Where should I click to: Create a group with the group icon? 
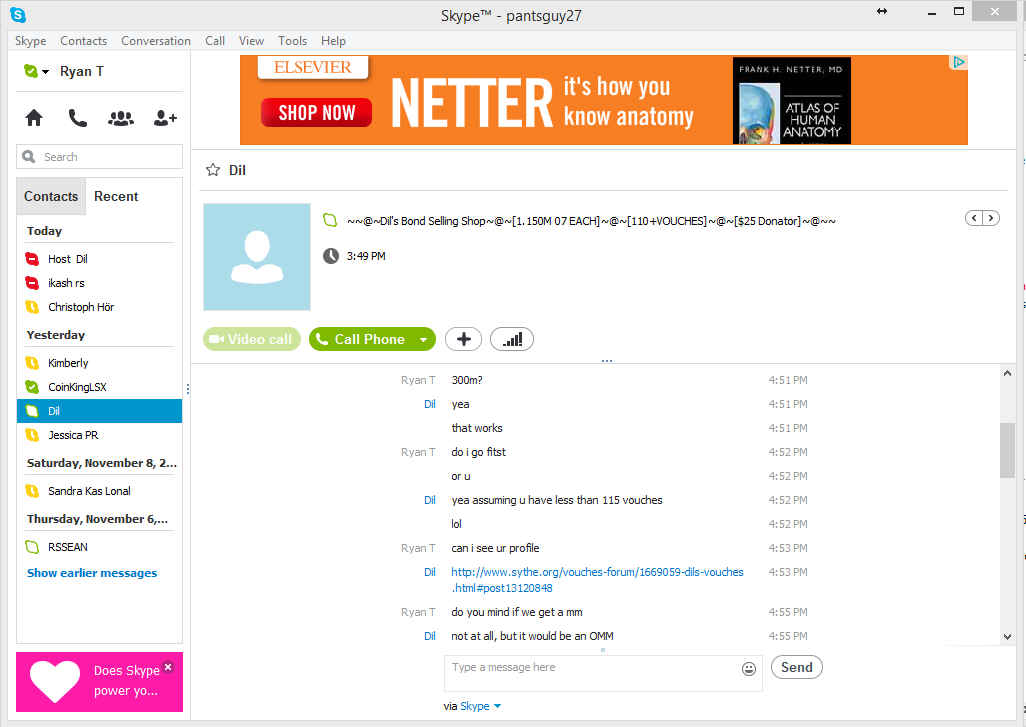(120, 118)
